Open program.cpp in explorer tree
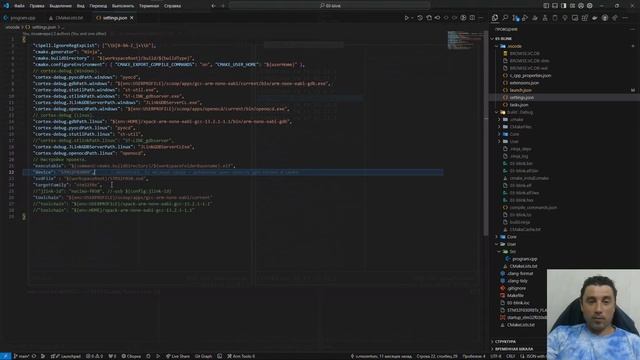640x360 pixels. point(524,259)
